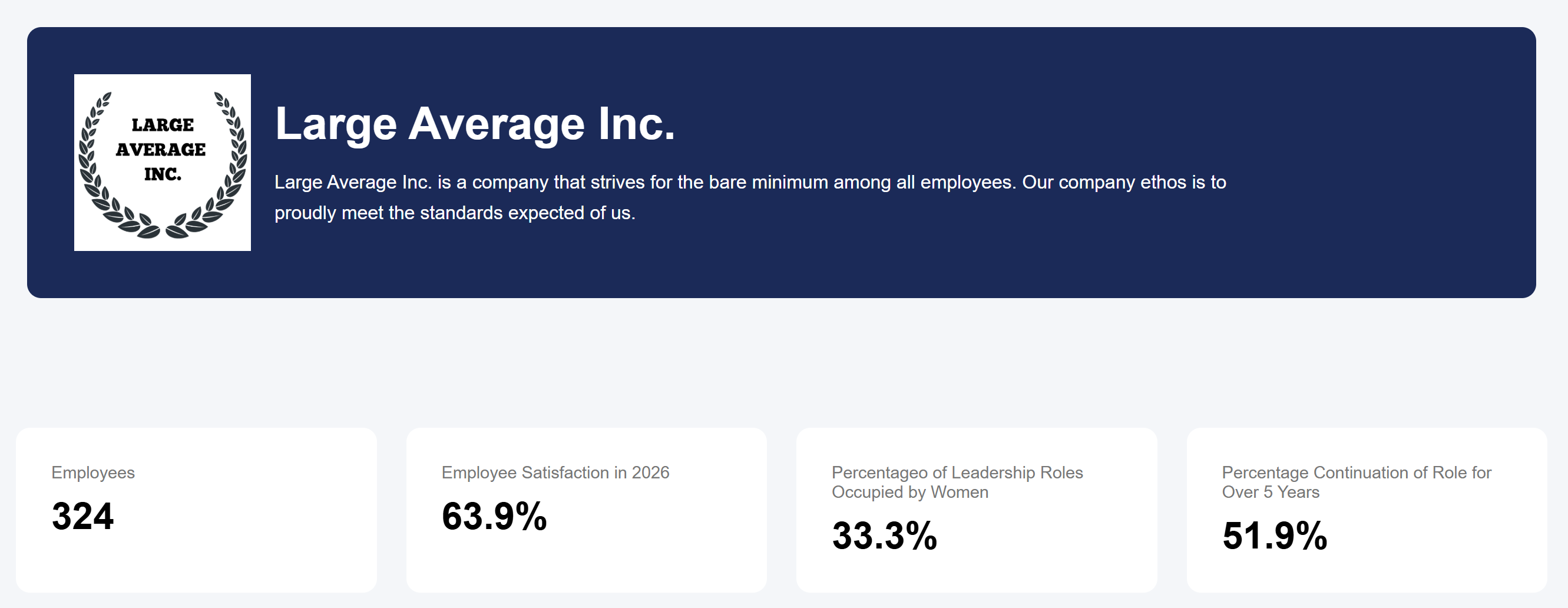Click the 'INC.' text inside the logo

coord(163,174)
